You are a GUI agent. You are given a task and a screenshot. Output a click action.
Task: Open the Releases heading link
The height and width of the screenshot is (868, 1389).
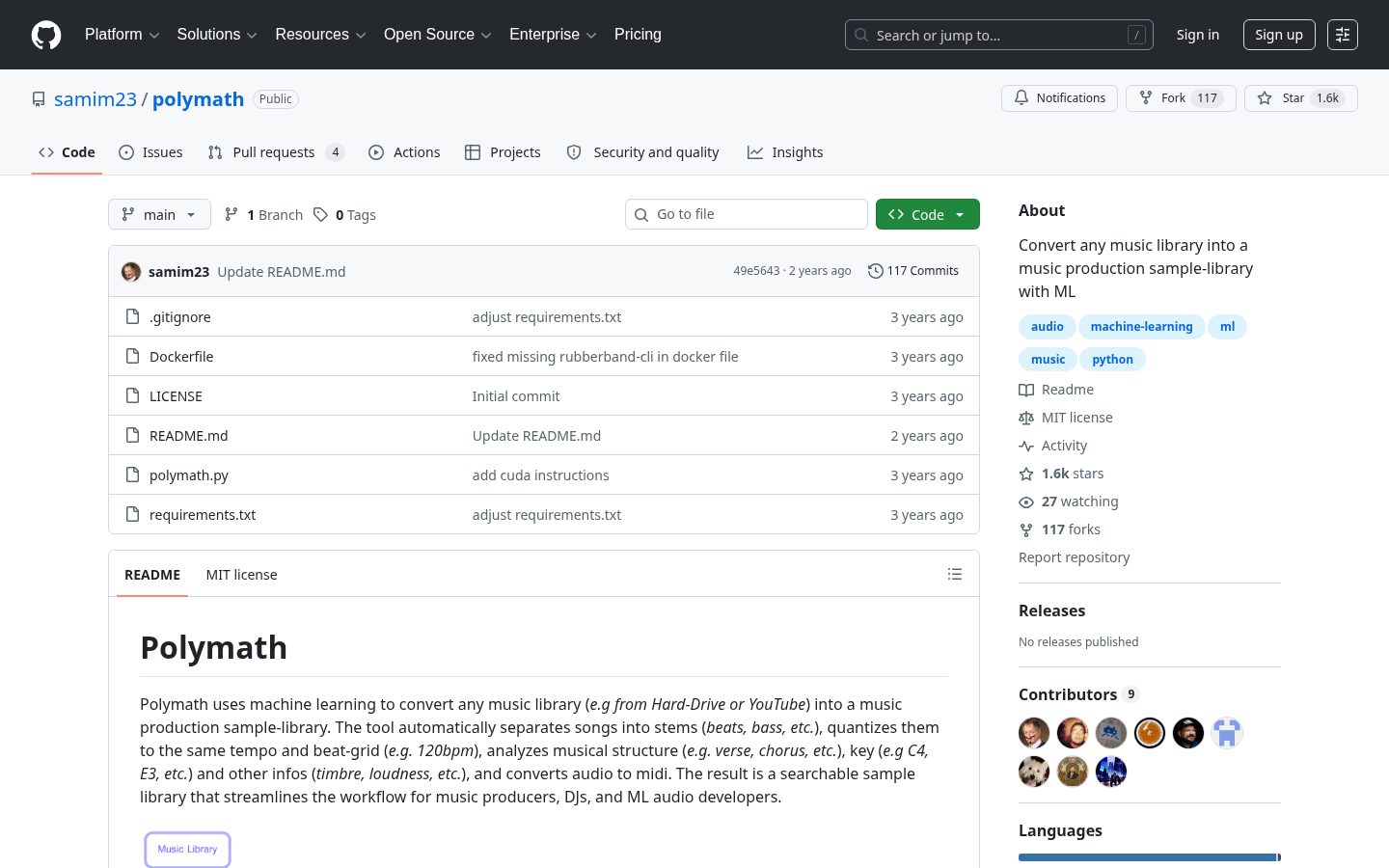click(x=1051, y=610)
